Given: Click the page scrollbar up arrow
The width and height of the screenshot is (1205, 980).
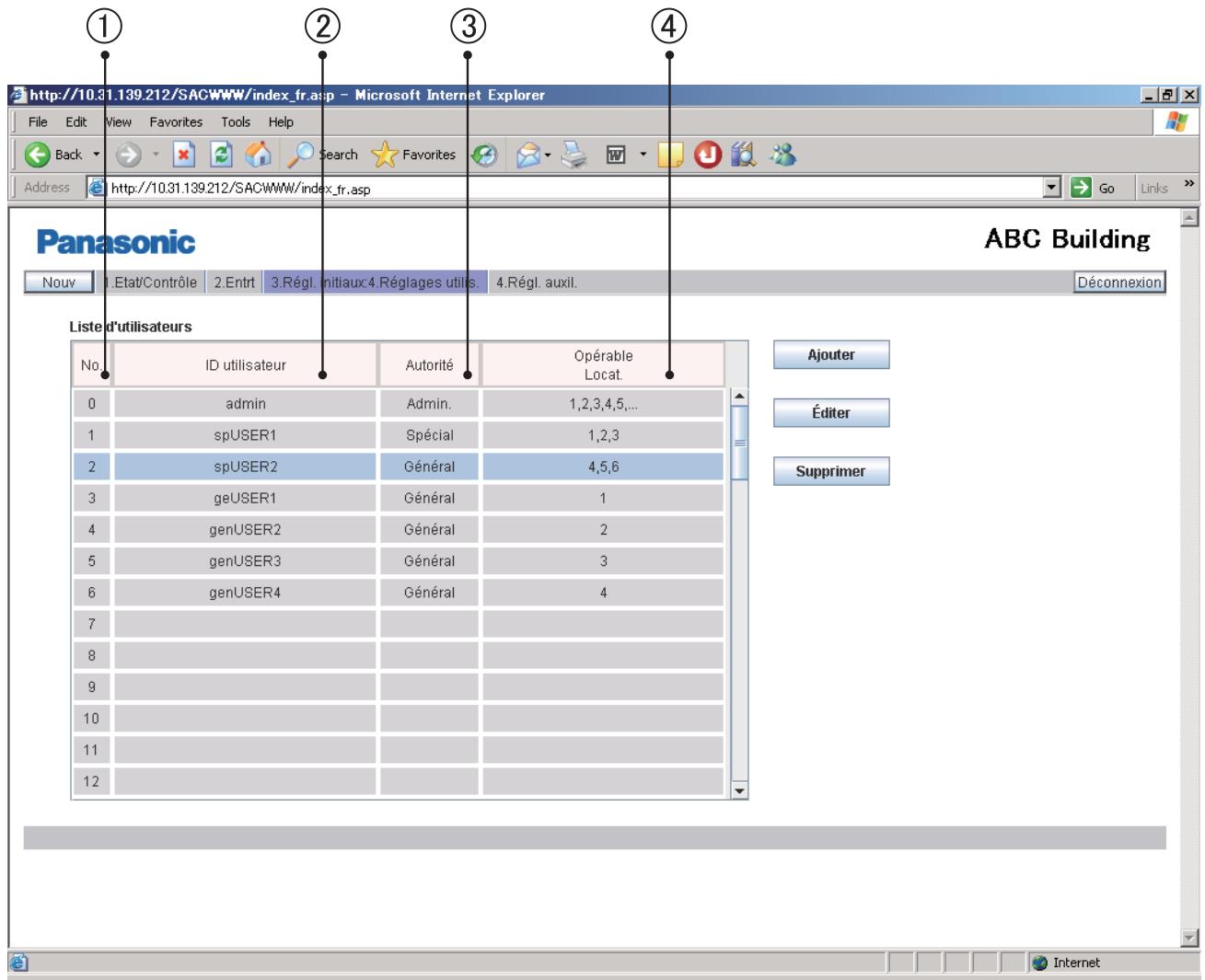Looking at the screenshot, I should click(1189, 218).
